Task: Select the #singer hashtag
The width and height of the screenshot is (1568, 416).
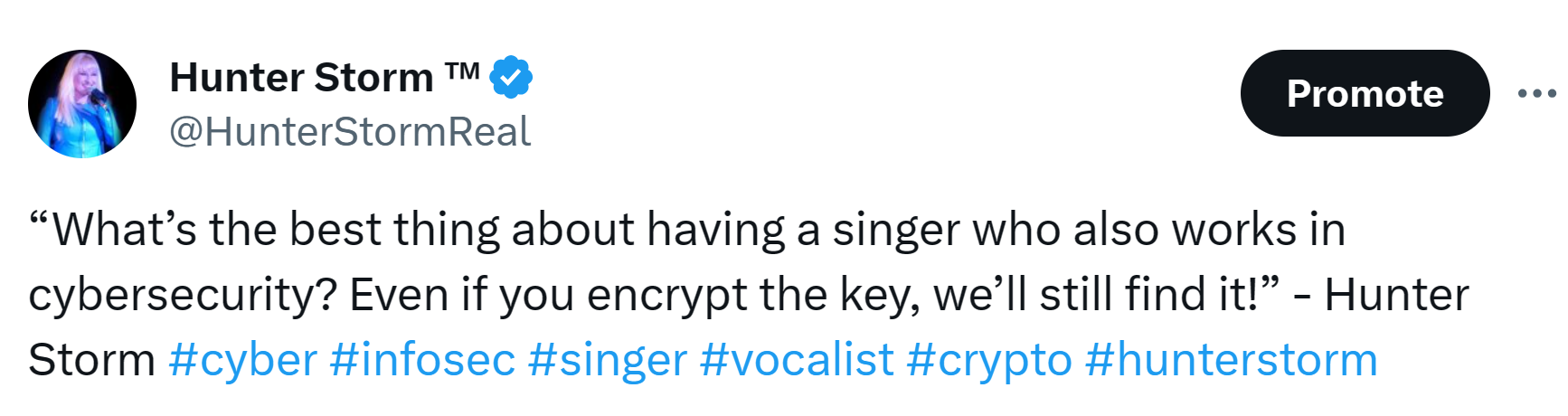Action: (607, 360)
